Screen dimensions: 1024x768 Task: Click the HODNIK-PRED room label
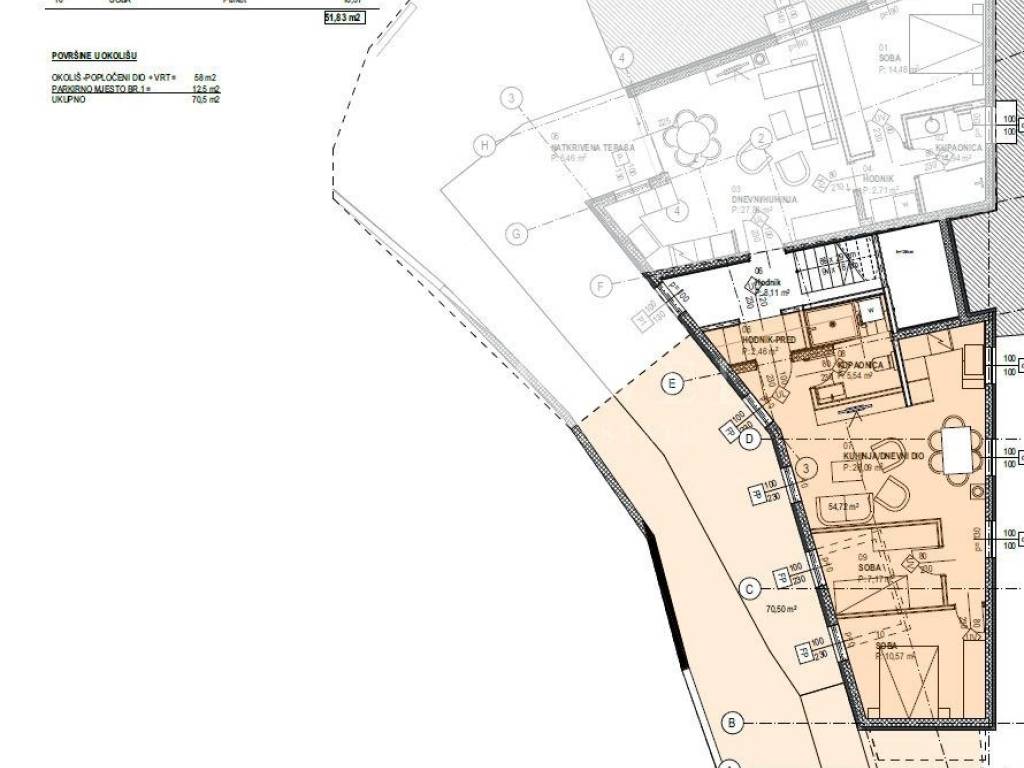tap(768, 341)
